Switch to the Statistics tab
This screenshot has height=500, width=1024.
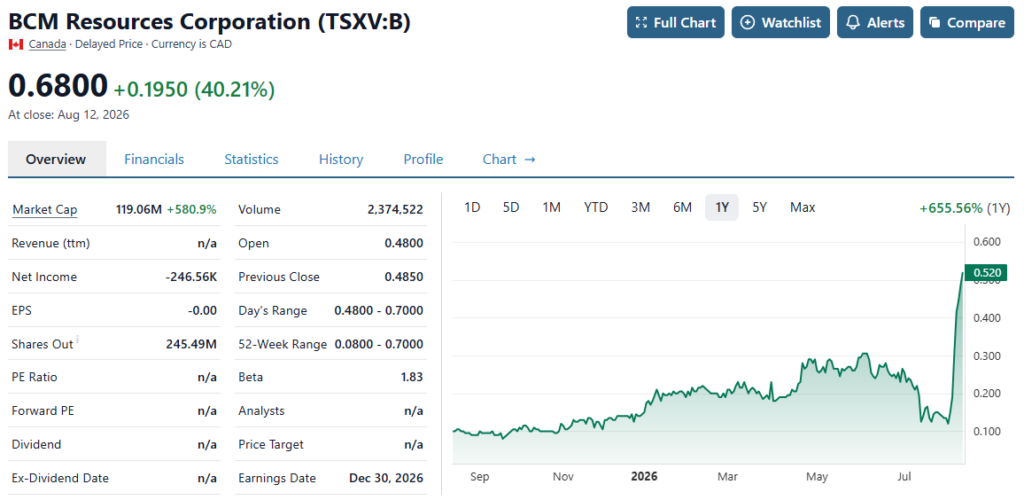[x=251, y=159]
